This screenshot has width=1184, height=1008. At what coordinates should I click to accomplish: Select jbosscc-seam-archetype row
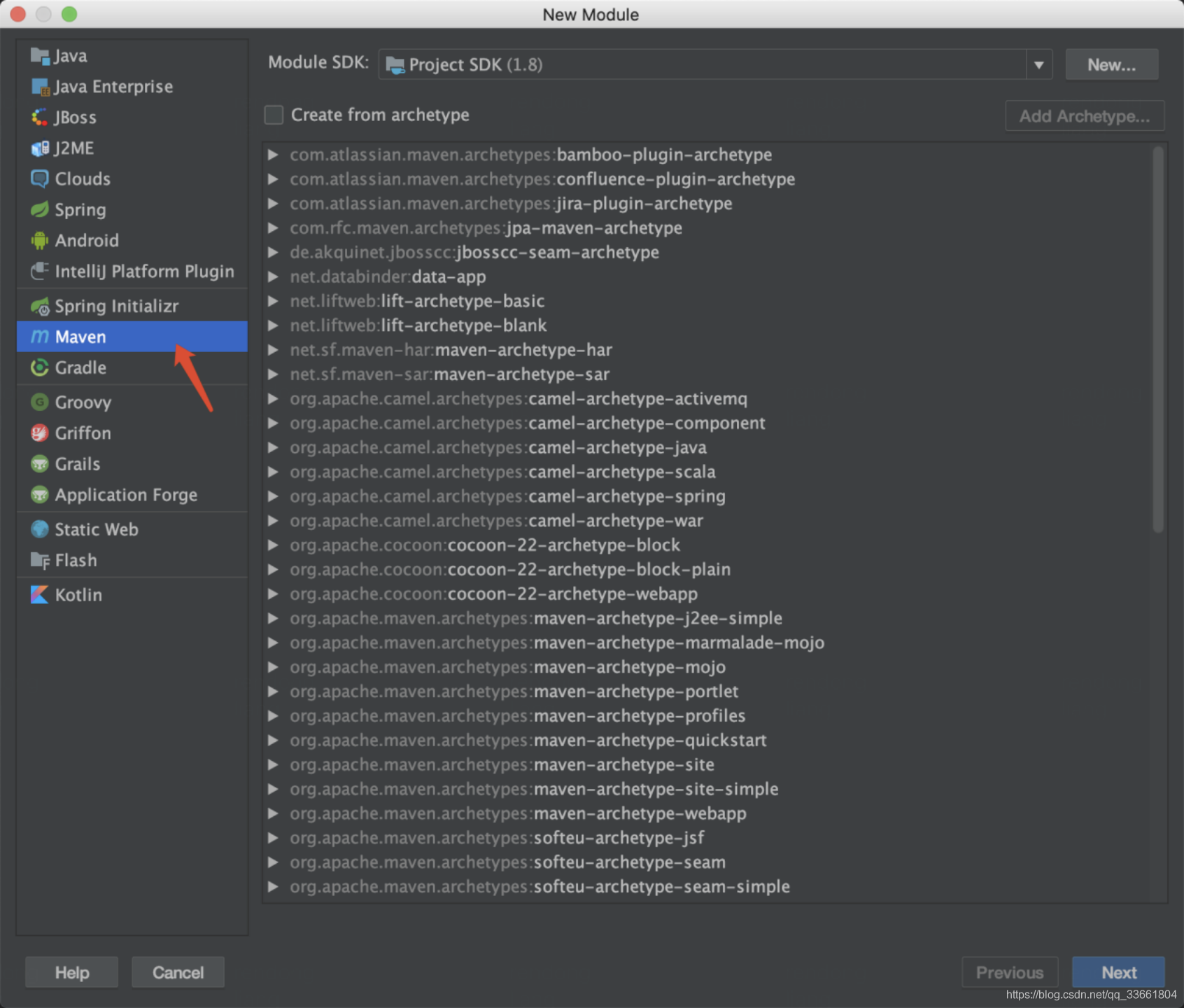(708, 253)
